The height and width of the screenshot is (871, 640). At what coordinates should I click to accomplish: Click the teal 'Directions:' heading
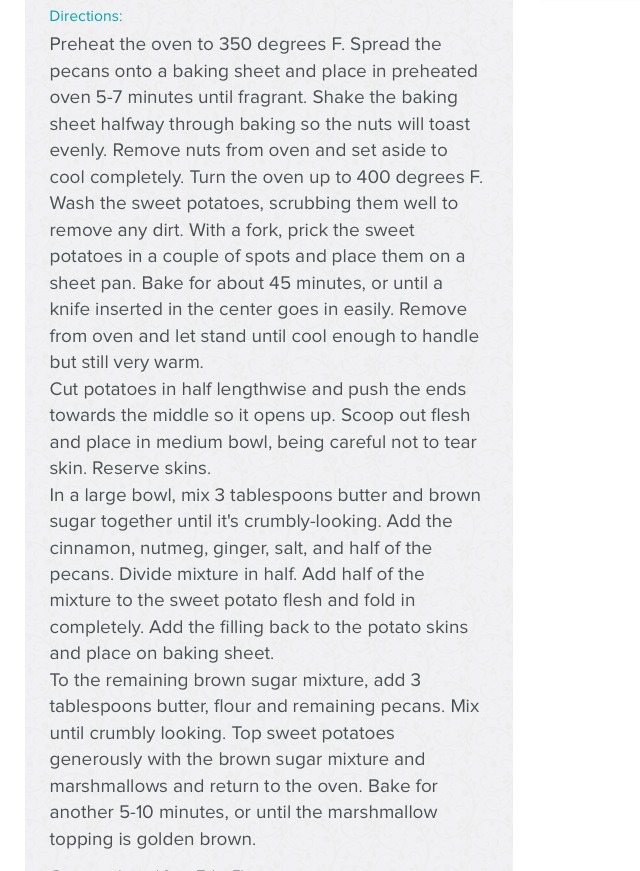tap(86, 16)
